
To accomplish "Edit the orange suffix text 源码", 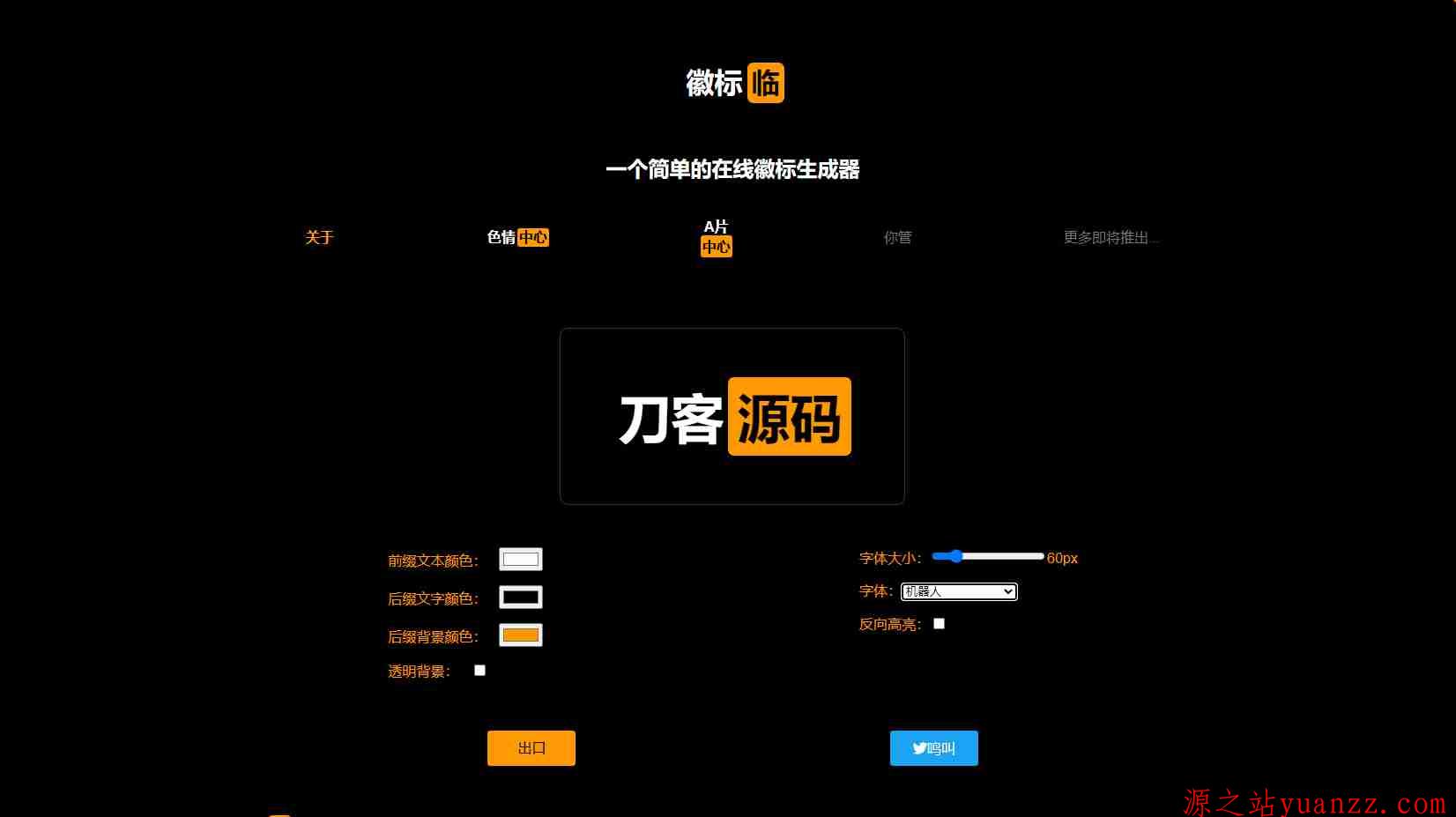I will 789,417.
